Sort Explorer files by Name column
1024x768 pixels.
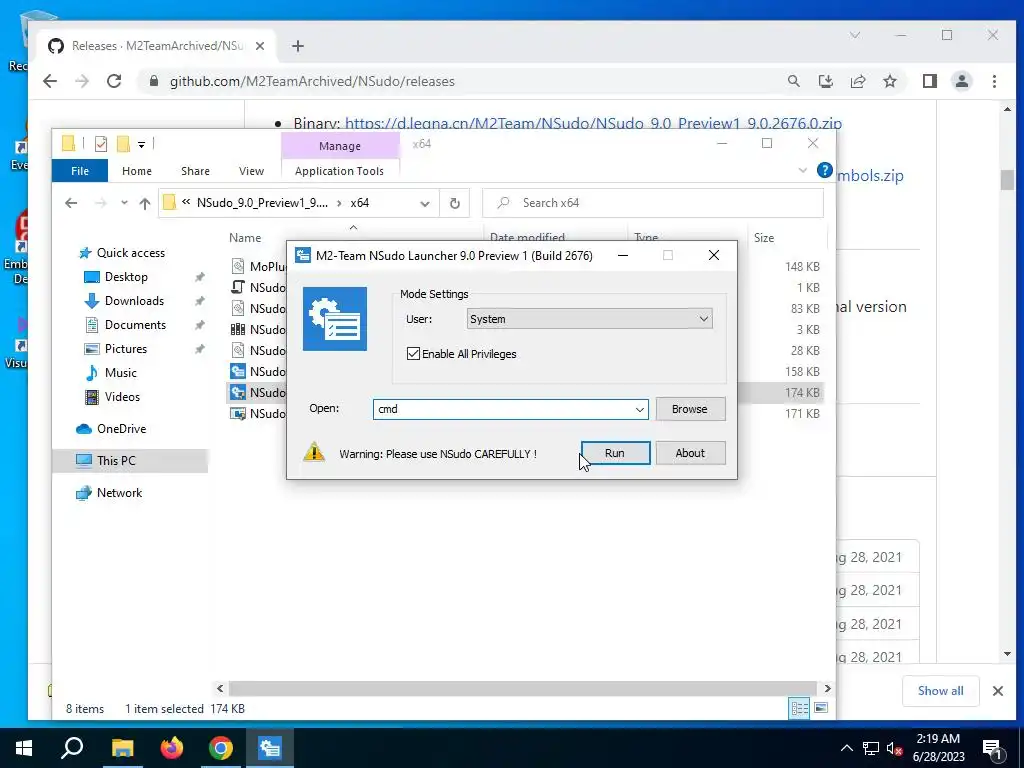tap(245, 238)
